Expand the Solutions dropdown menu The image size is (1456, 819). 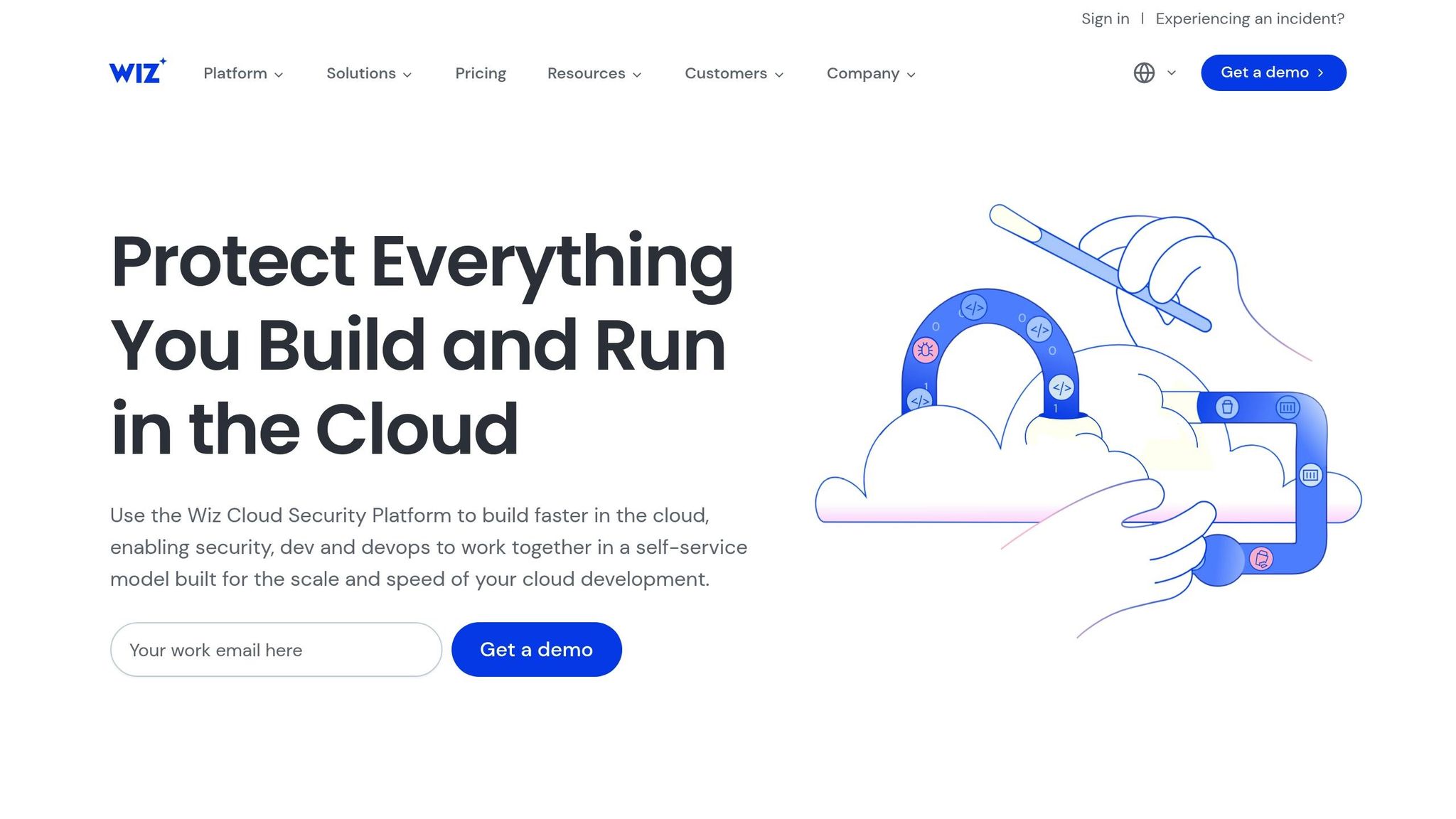[368, 73]
